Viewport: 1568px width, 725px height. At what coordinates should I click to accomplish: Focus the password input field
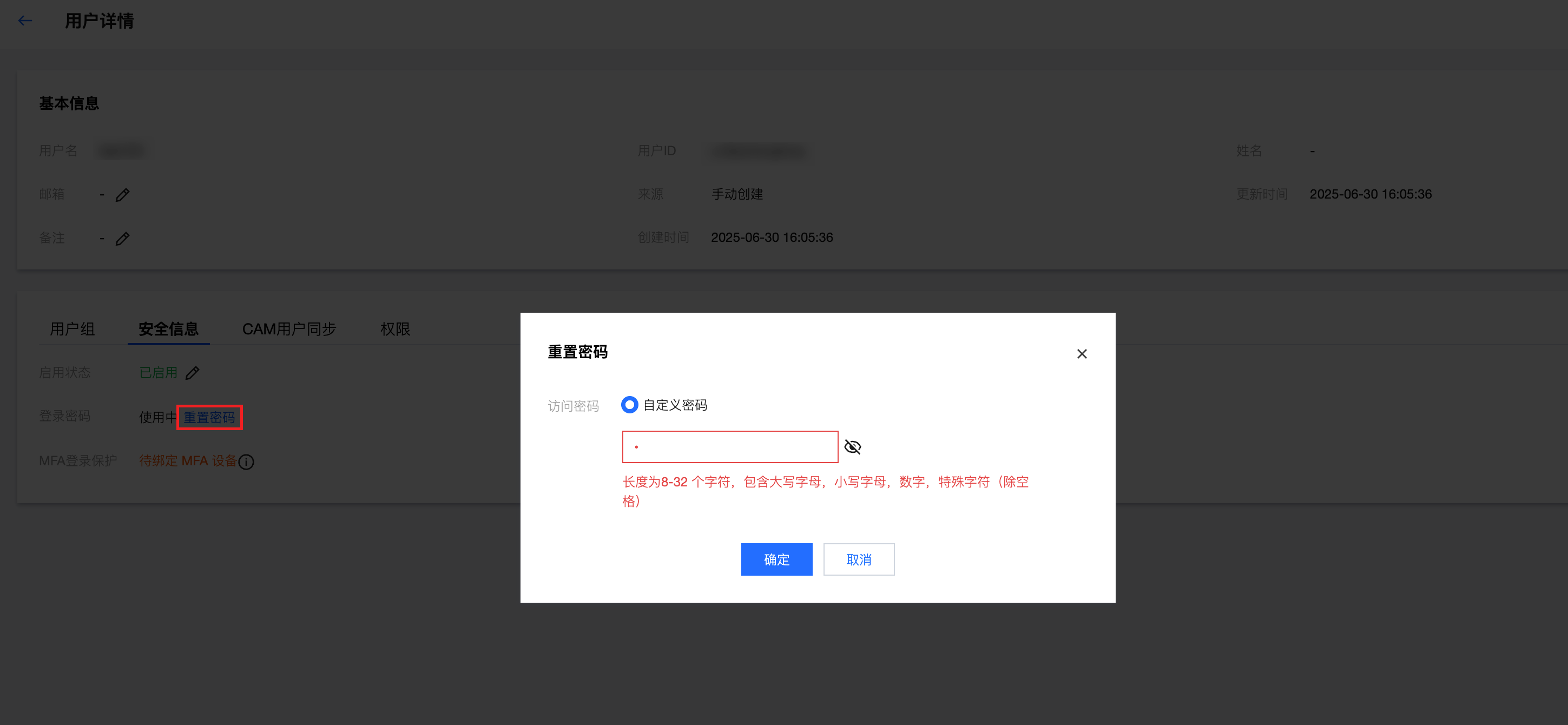[729, 447]
